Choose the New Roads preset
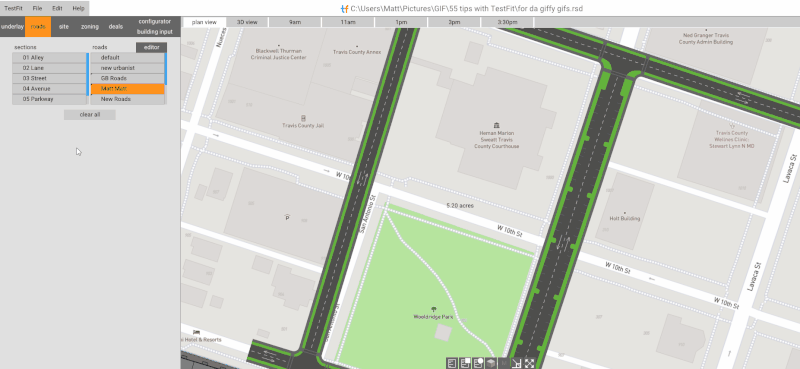 (x=128, y=99)
